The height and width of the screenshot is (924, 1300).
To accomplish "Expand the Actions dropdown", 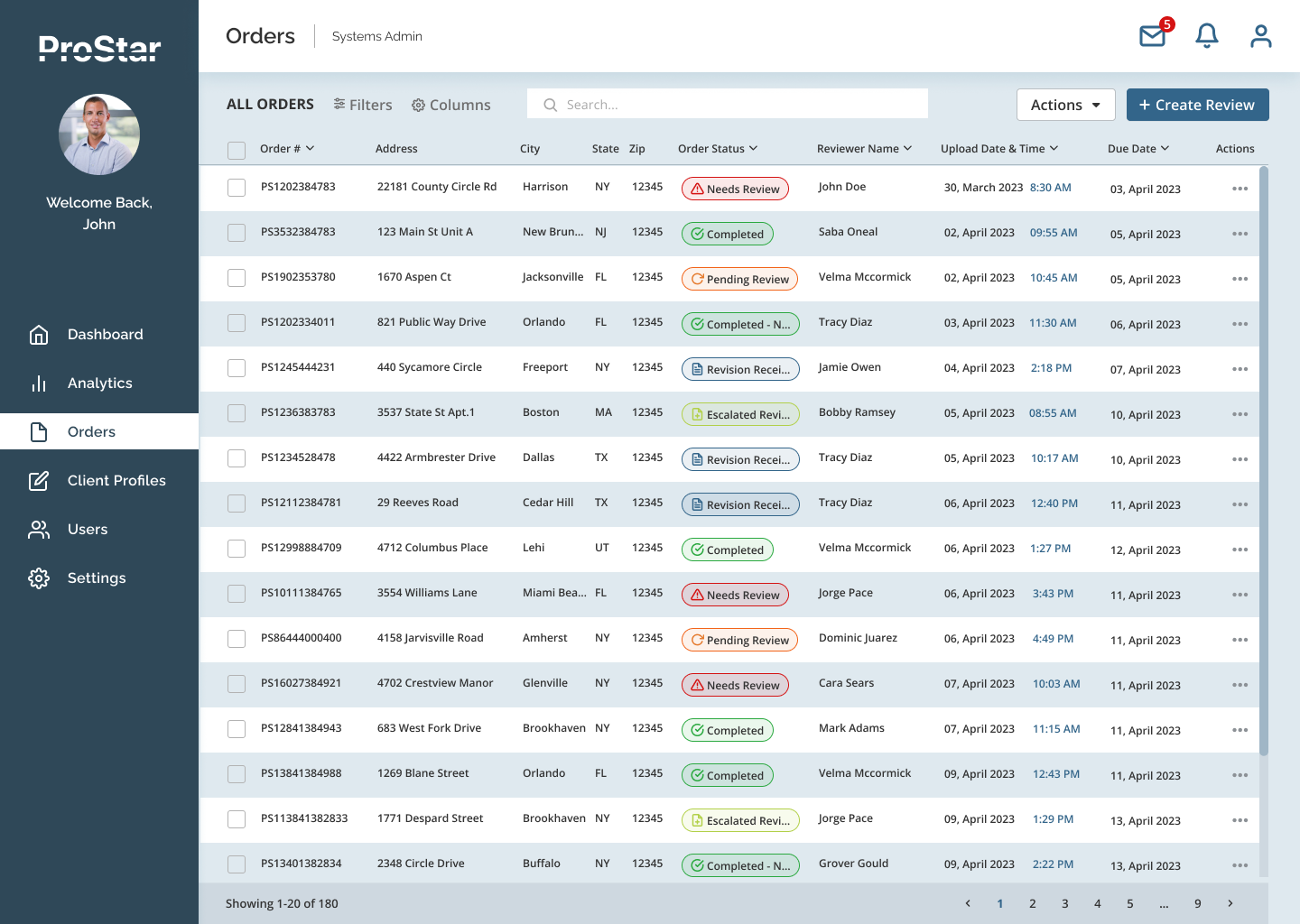I will pyautogui.click(x=1065, y=105).
